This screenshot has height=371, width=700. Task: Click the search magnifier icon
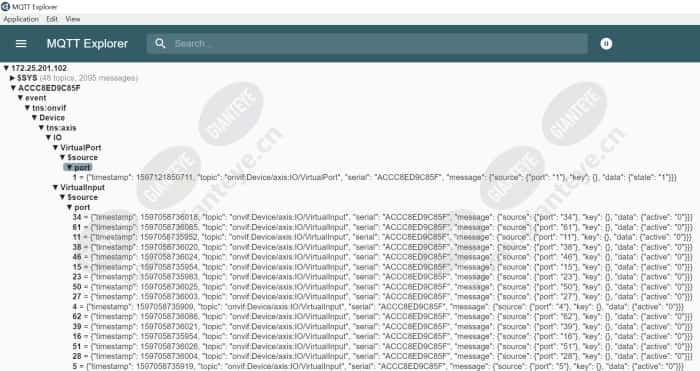tap(160, 43)
